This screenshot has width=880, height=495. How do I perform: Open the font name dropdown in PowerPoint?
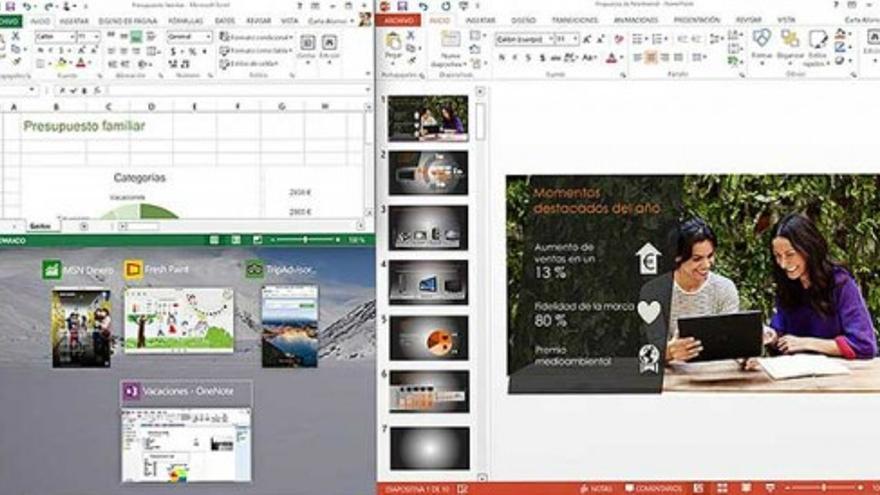[551, 39]
